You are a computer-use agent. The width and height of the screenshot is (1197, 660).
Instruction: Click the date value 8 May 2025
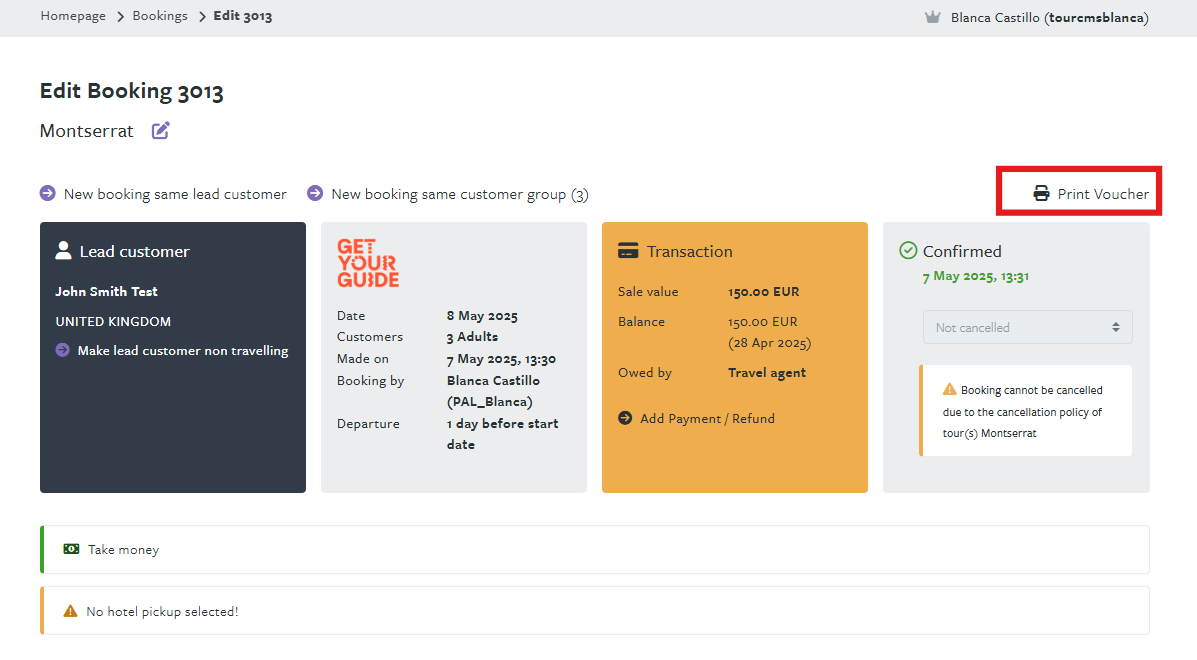point(482,316)
